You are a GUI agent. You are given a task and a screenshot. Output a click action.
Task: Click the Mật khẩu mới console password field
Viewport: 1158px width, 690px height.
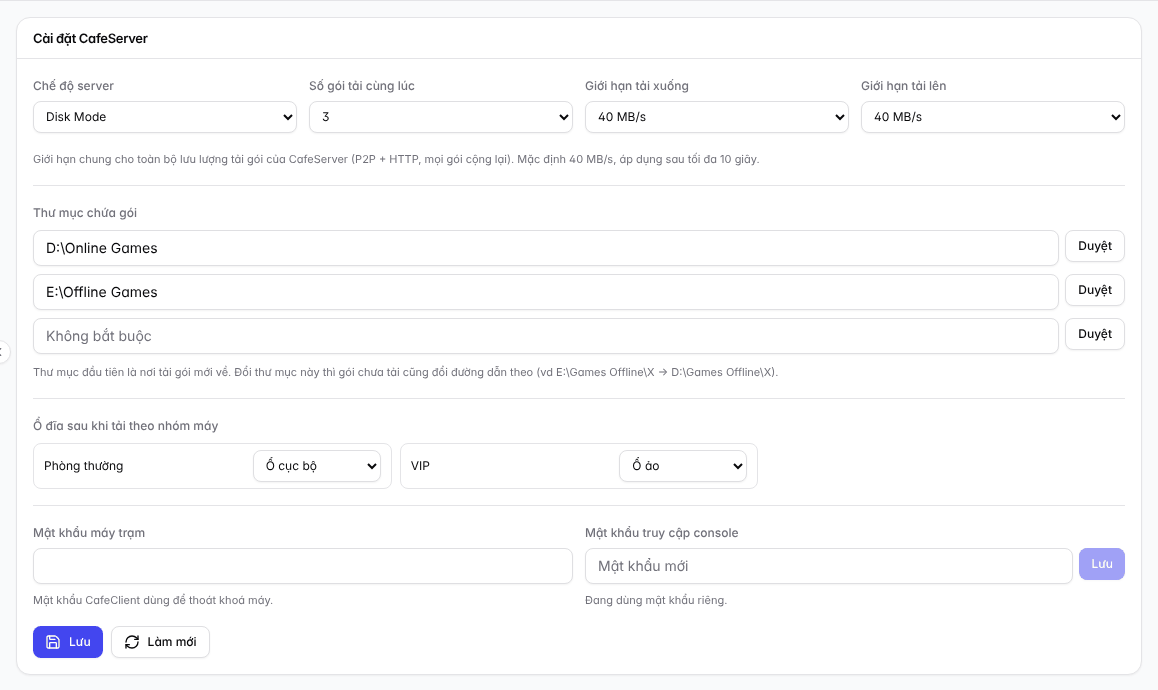[829, 566]
